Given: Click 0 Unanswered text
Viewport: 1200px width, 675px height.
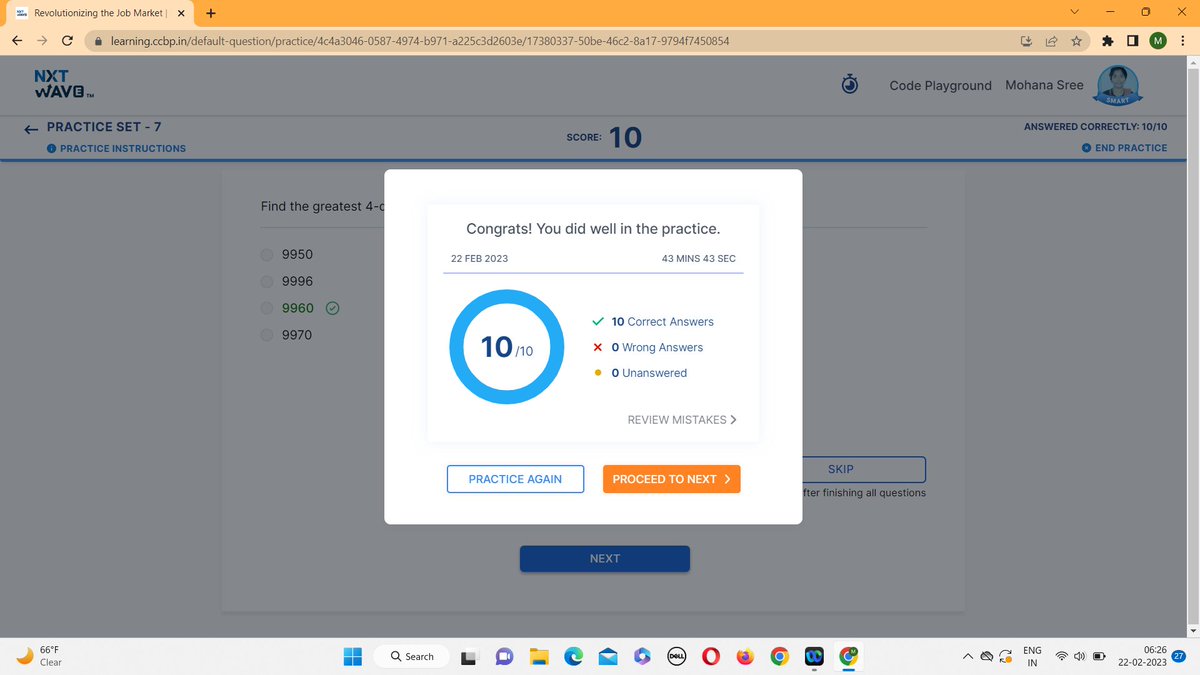Looking at the screenshot, I should (x=649, y=373).
